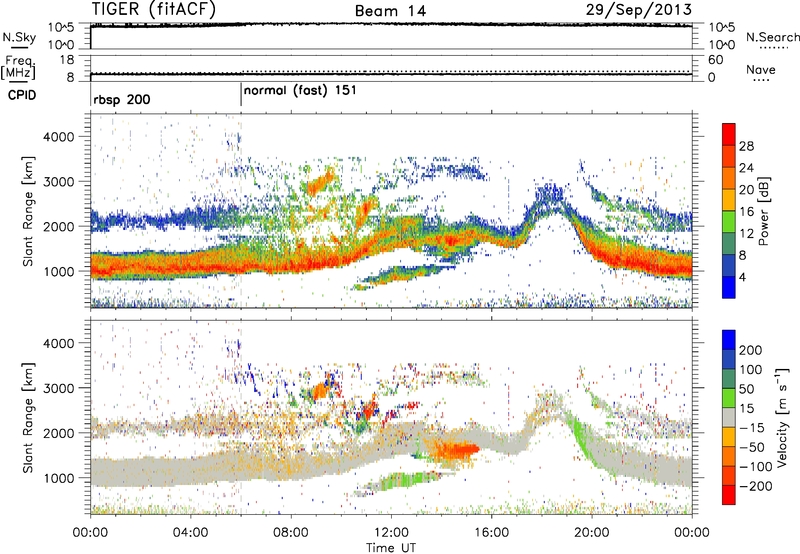The height and width of the screenshot is (554, 800).
Task: Click the CPID change marker line at 06:00
Action: click(x=241, y=95)
